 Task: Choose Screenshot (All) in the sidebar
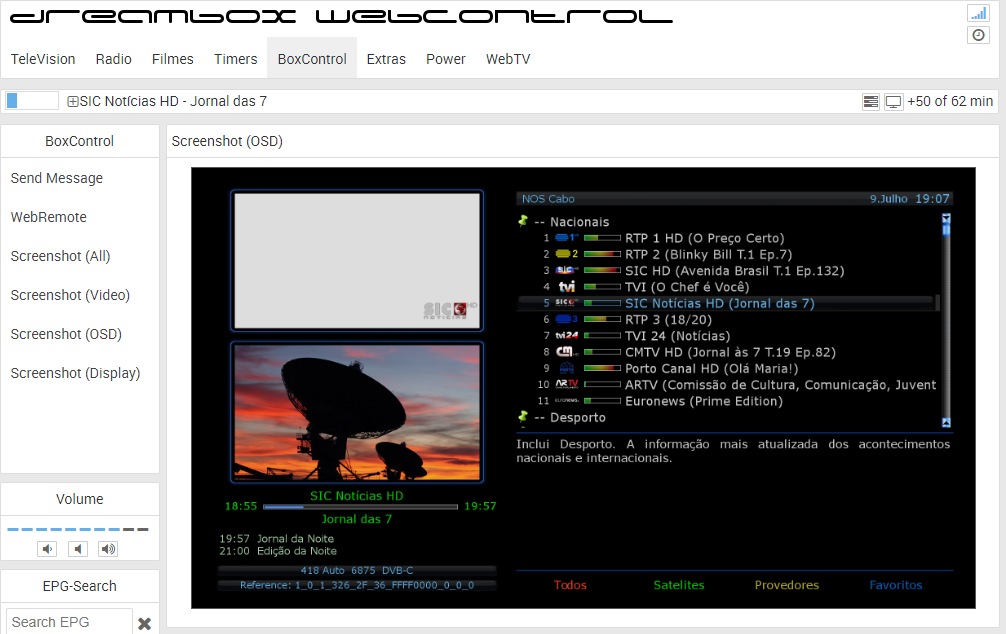point(60,256)
